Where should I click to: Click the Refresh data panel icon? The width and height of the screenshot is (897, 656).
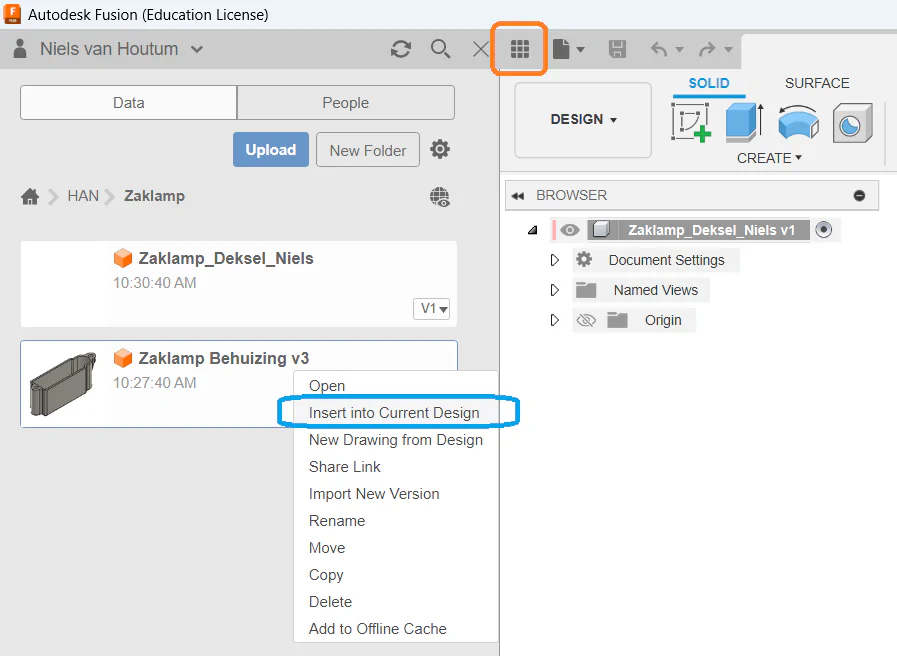[x=400, y=49]
